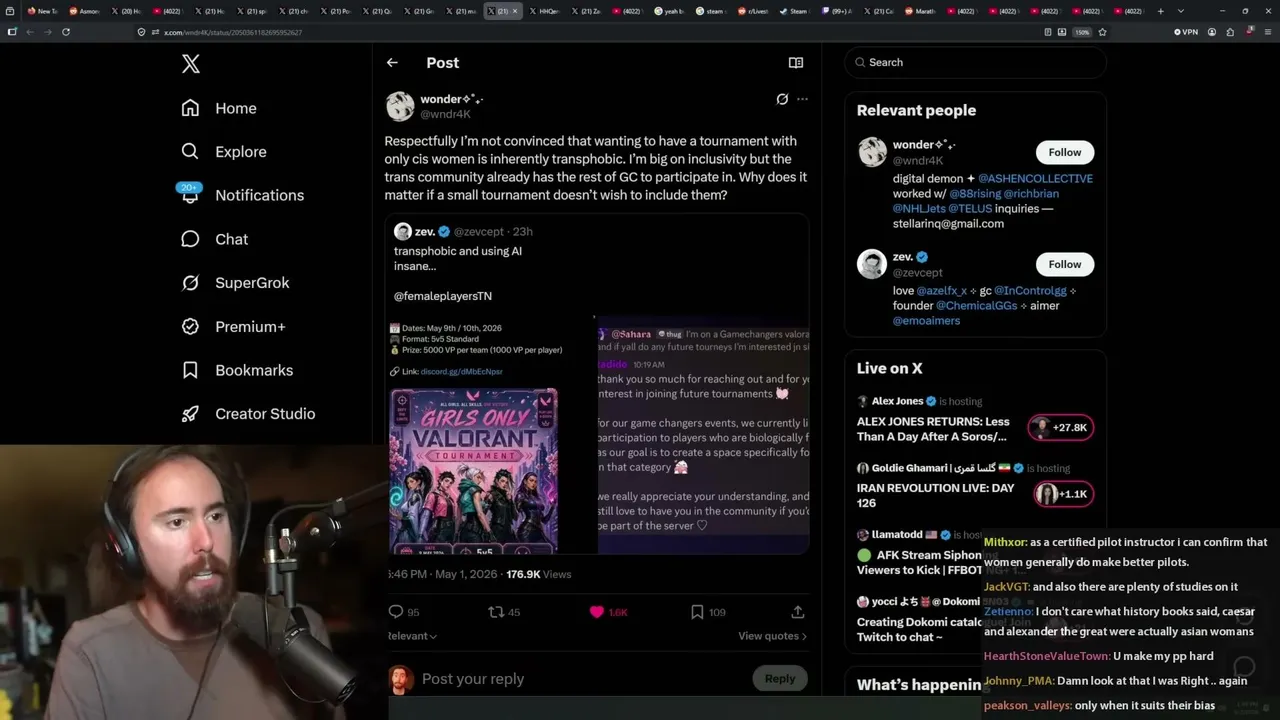
Task: Open the View quotes link
Action: [772, 636]
